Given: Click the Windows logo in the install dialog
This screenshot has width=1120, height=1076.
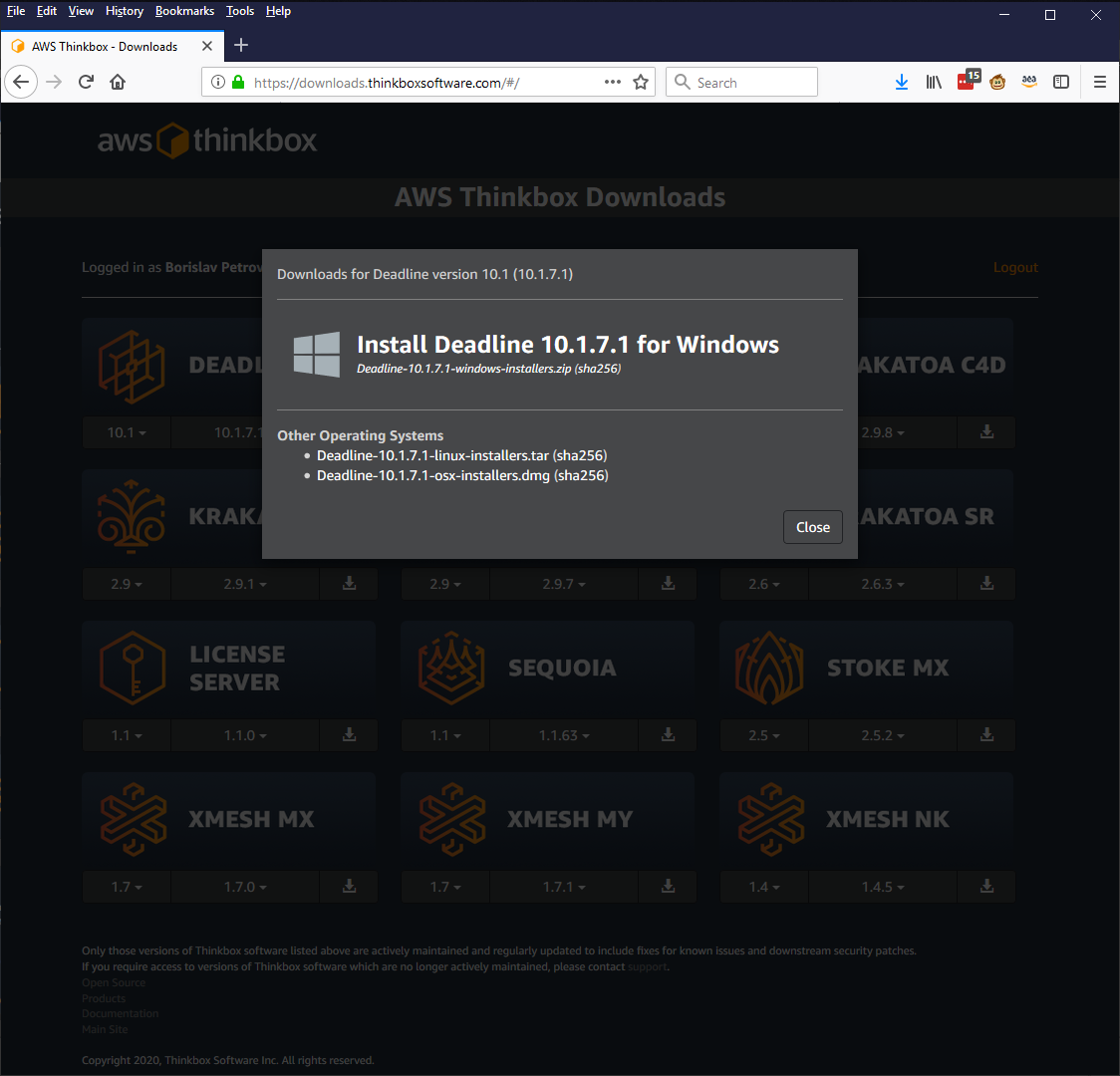Looking at the screenshot, I should tap(316, 354).
